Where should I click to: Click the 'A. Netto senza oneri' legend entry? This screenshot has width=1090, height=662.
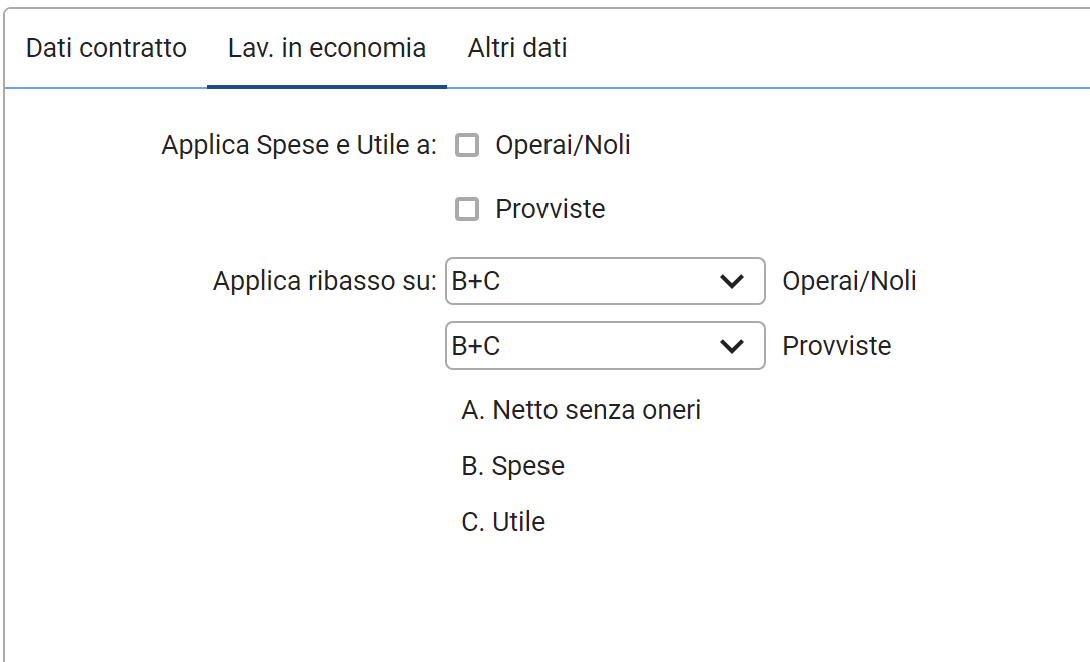click(x=581, y=410)
